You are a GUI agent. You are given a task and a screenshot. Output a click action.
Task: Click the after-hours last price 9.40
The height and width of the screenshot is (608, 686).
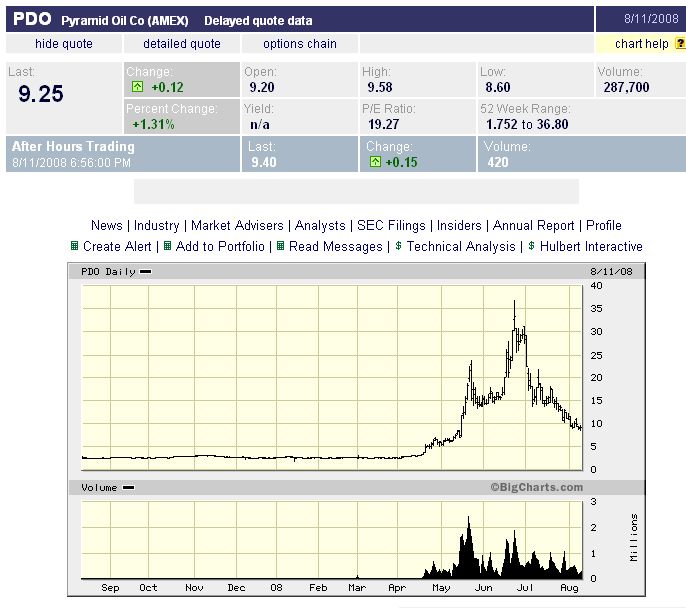click(x=264, y=162)
